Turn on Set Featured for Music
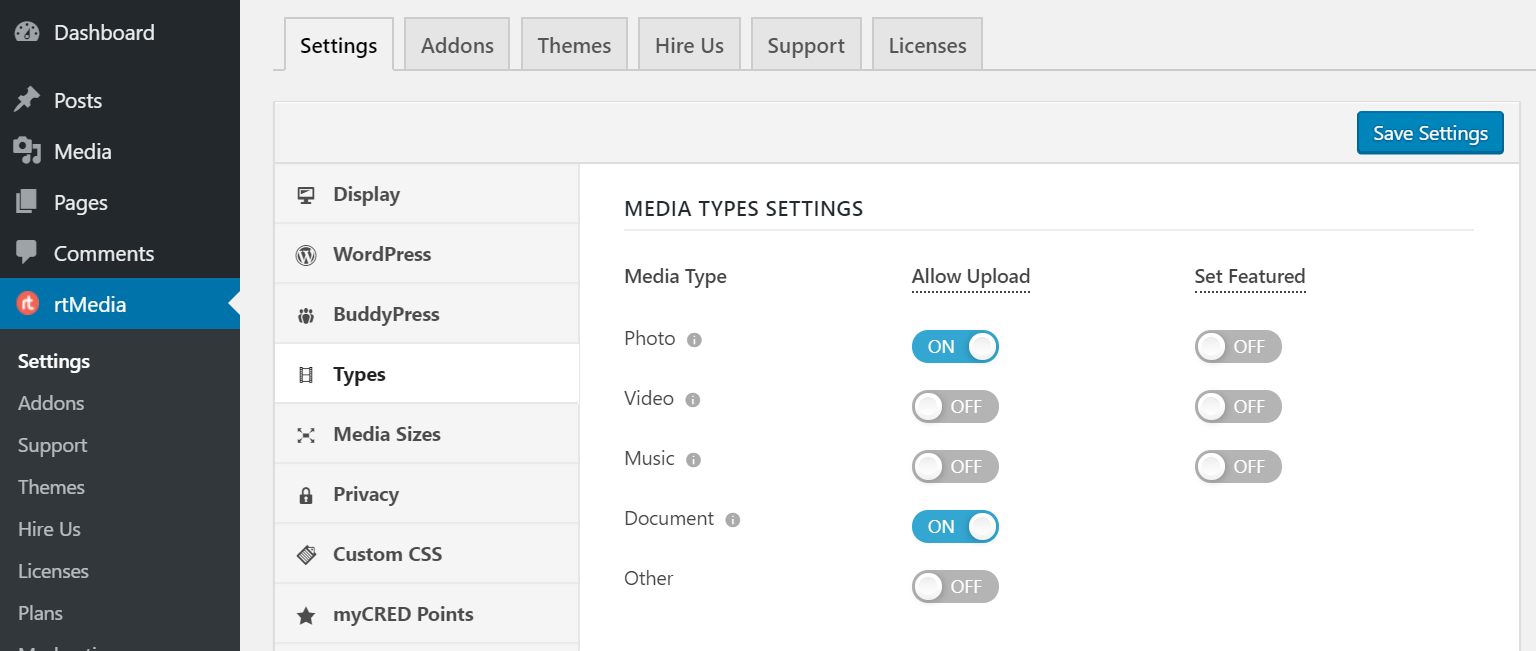This screenshot has width=1536, height=651. [1238, 466]
